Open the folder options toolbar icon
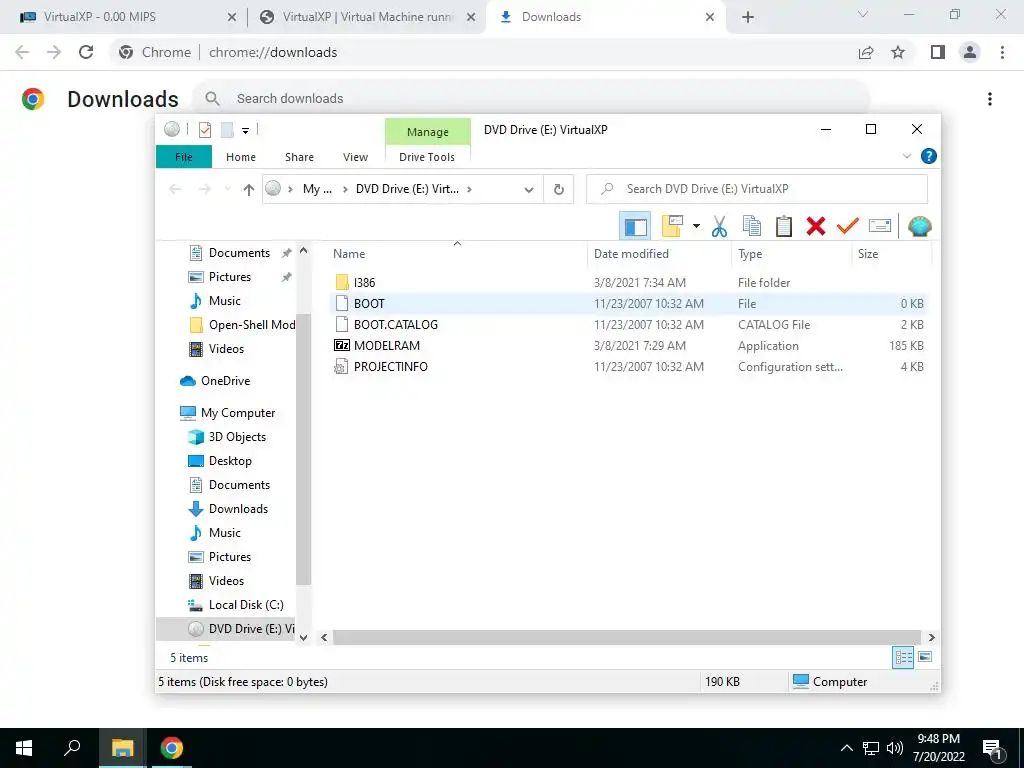Screen dimensions: 1024x768 (672, 227)
